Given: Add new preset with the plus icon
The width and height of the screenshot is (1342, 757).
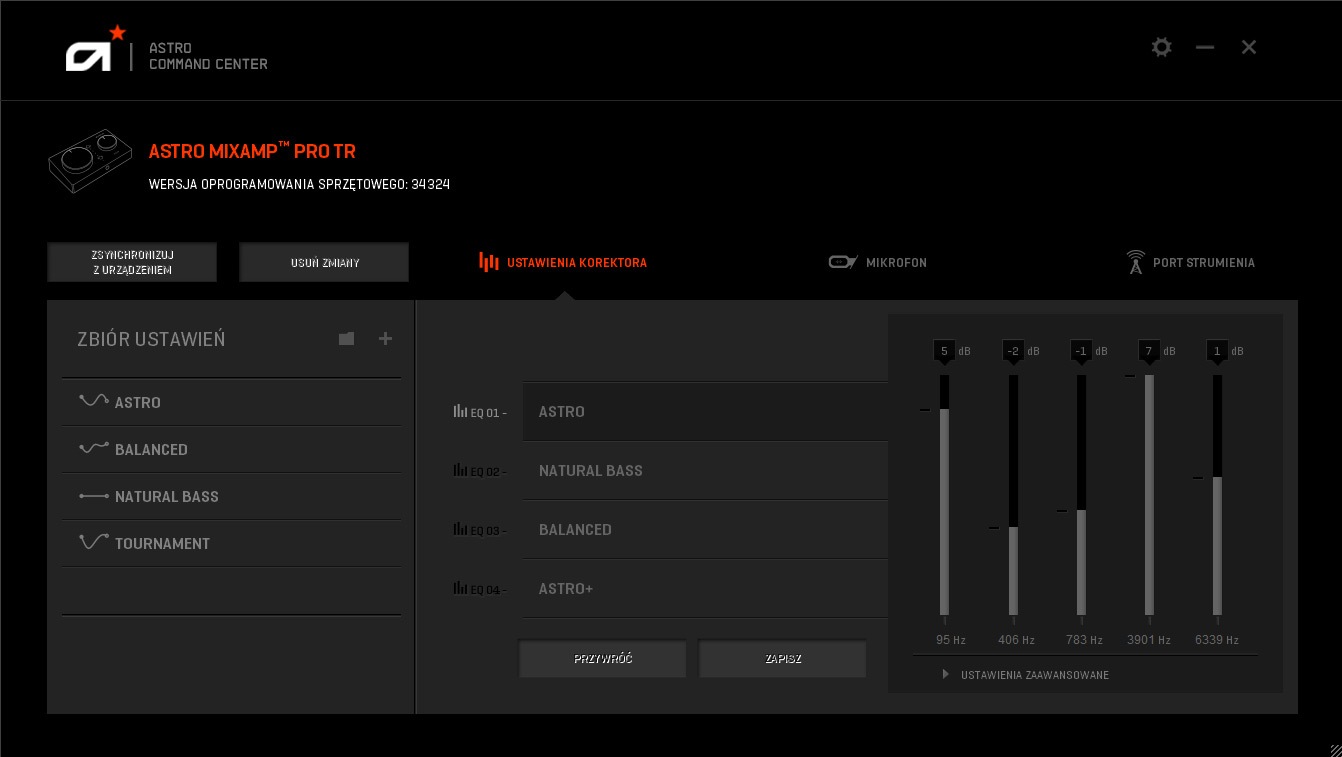Looking at the screenshot, I should [385, 339].
